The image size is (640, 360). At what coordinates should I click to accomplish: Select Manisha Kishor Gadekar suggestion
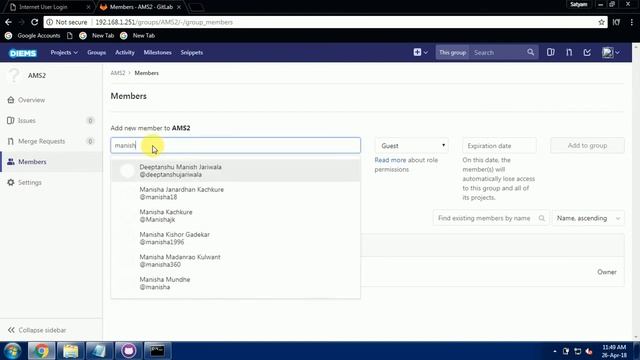point(236,238)
